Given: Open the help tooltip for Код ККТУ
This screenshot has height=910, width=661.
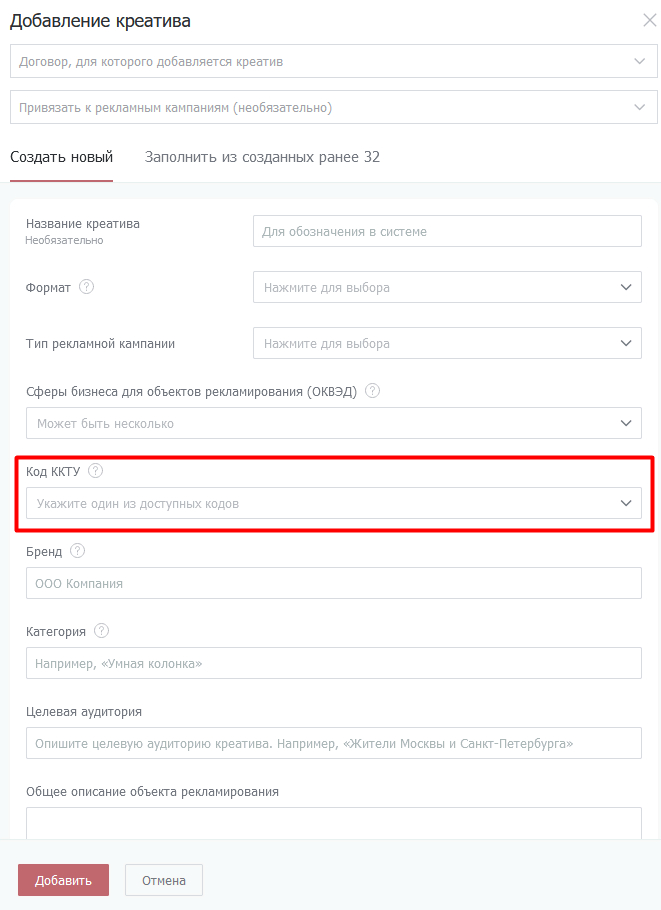Looking at the screenshot, I should point(96,471).
